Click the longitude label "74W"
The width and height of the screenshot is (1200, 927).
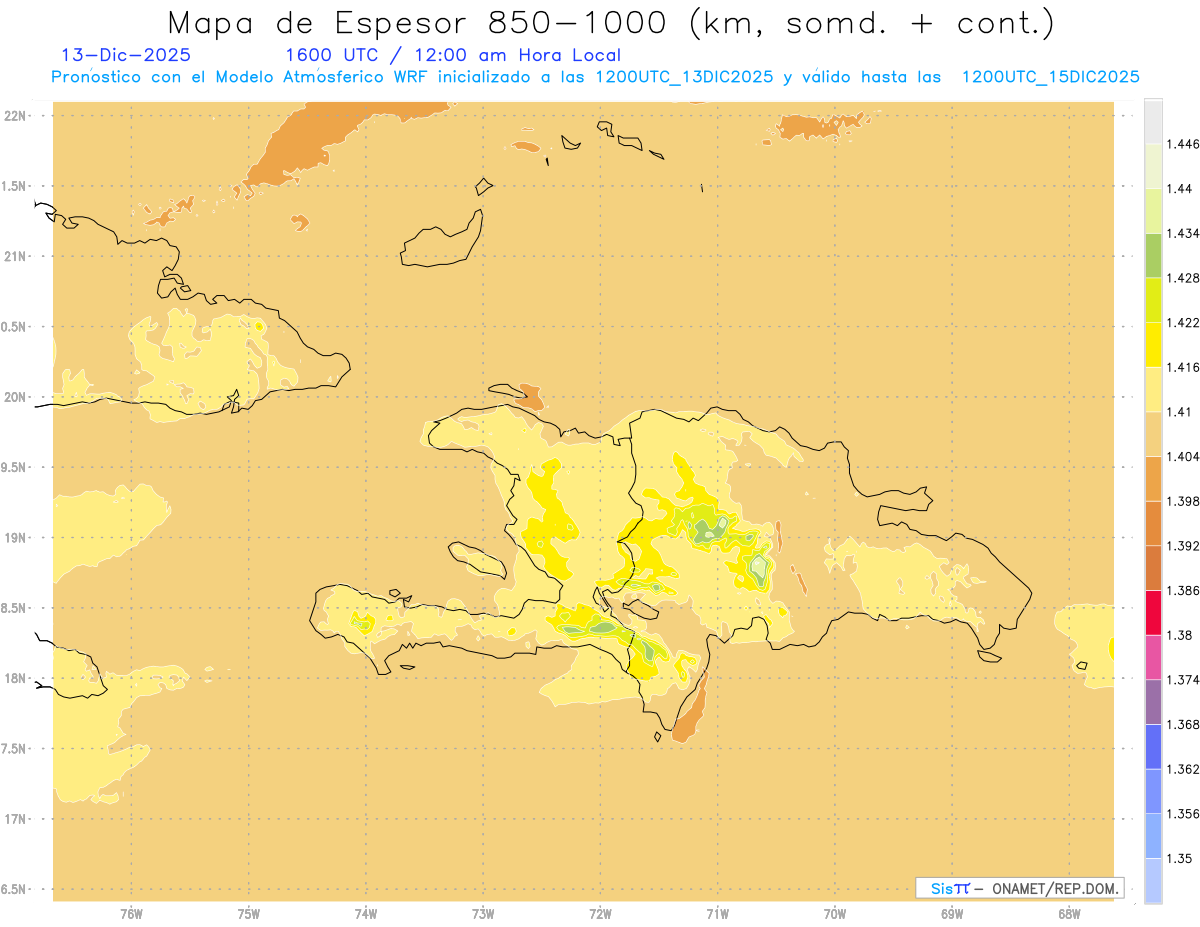pyautogui.click(x=366, y=914)
